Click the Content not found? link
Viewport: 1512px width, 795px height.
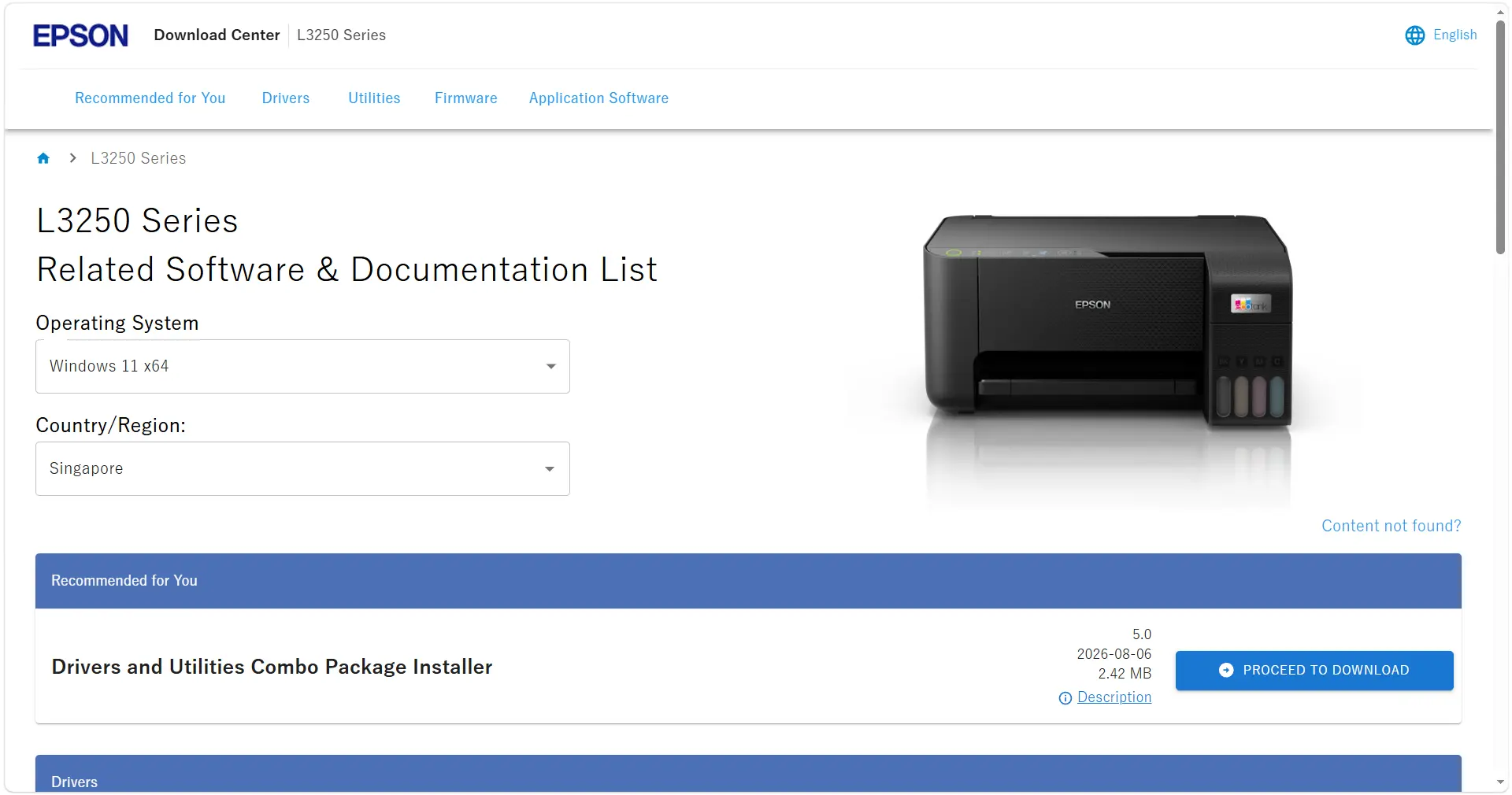(x=1392, y=526)
